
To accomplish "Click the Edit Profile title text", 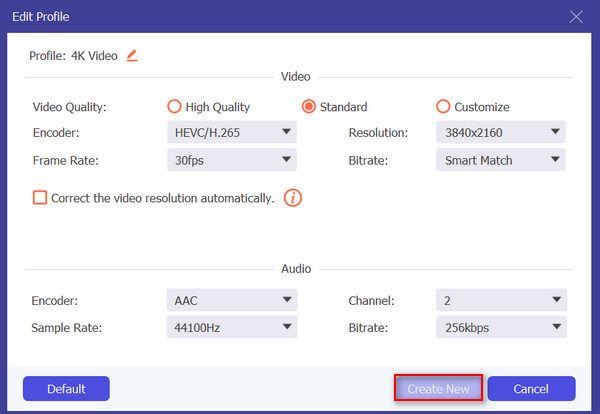I will pyautogui.click(x=41, y=17).
